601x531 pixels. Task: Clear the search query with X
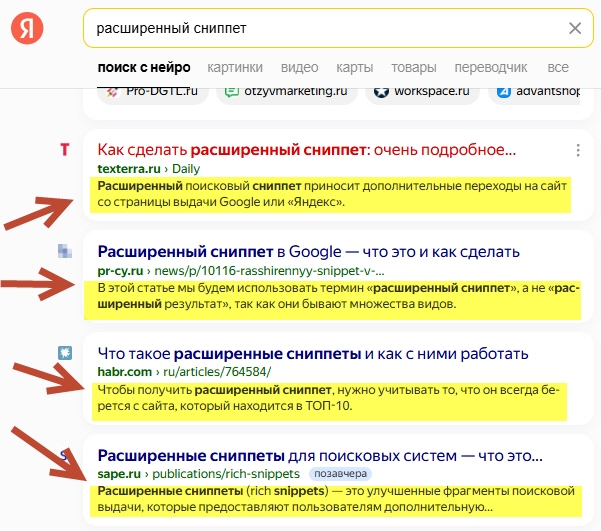tap(575, 28)
